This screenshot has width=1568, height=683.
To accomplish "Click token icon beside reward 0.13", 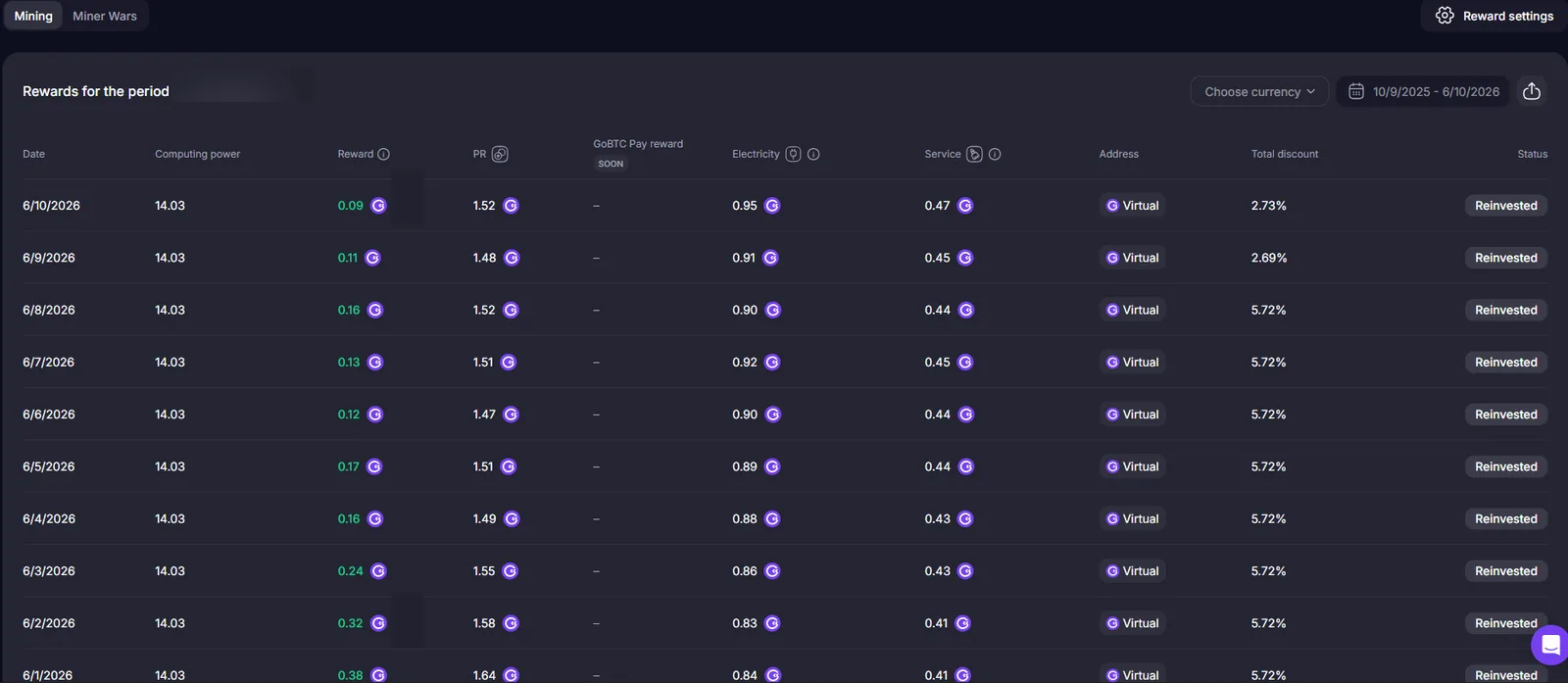I will coord(374,363).
